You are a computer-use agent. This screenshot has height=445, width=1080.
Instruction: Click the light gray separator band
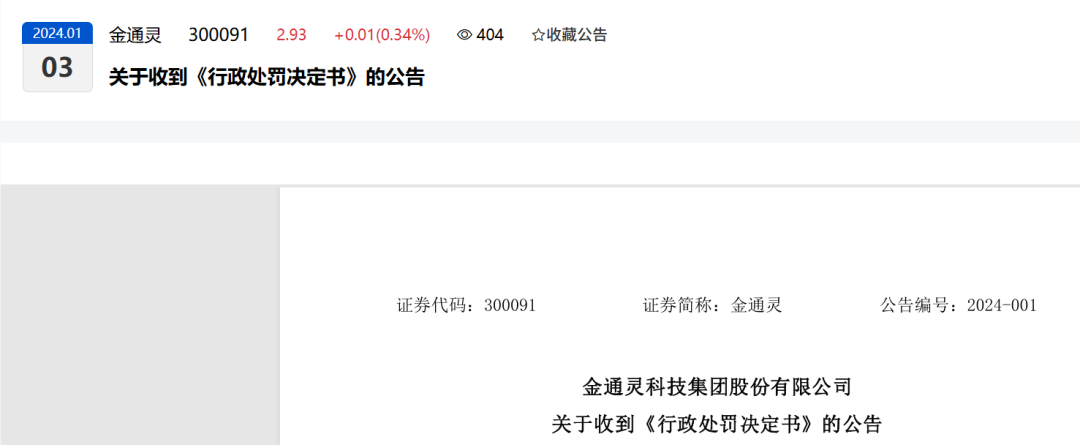point(540,132)
